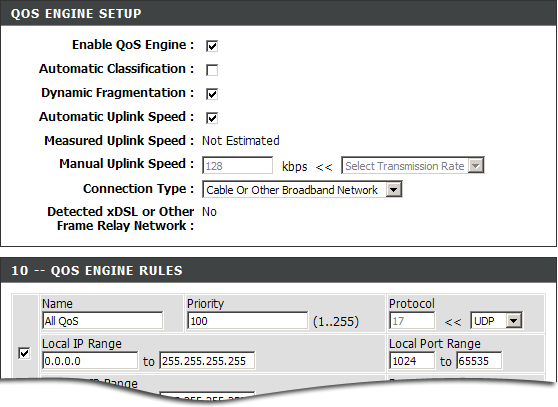Enable the Automatic Classification checkbox

[212, 70]
